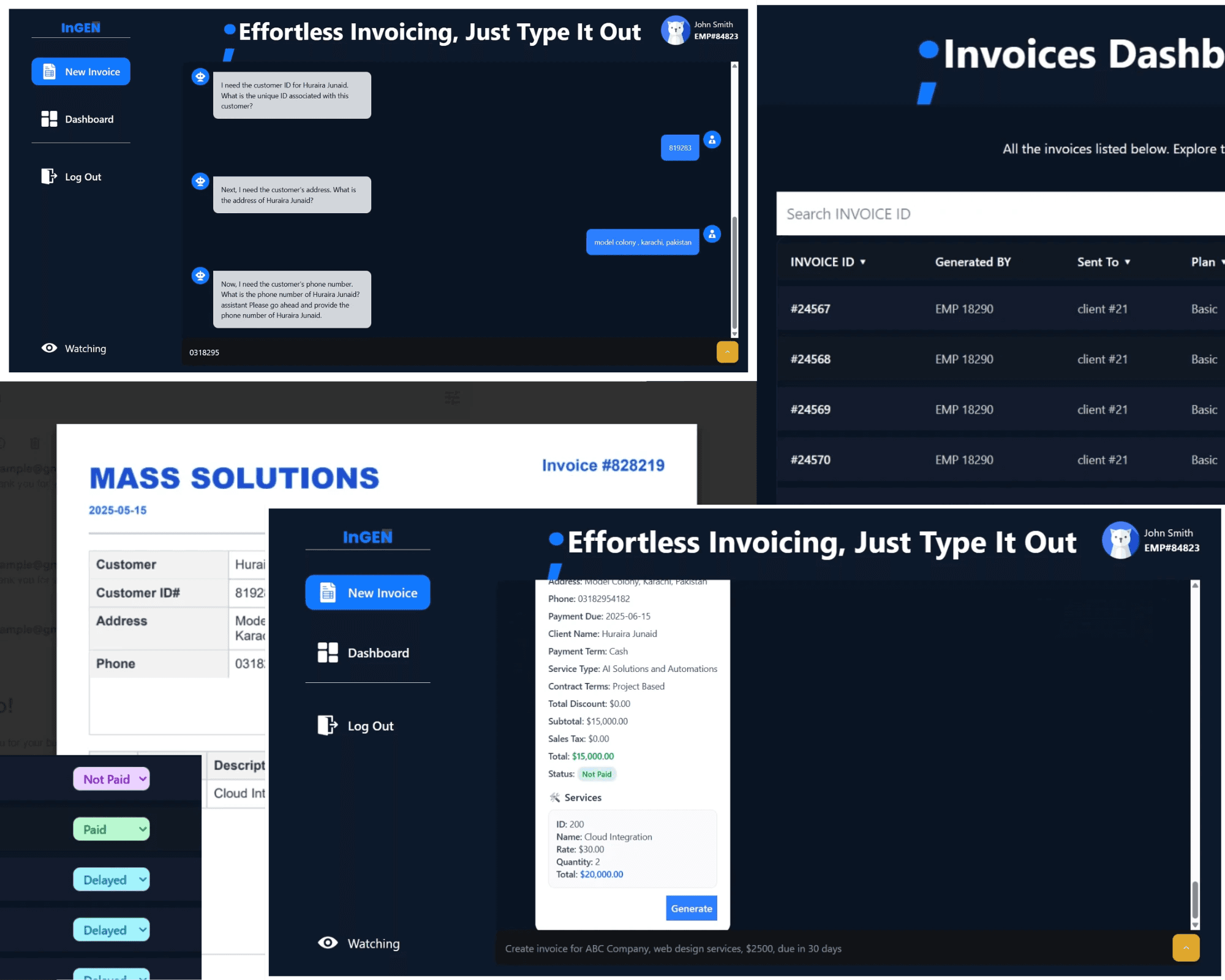Click the InGEN logo
1225x980 pixels.
80,27
